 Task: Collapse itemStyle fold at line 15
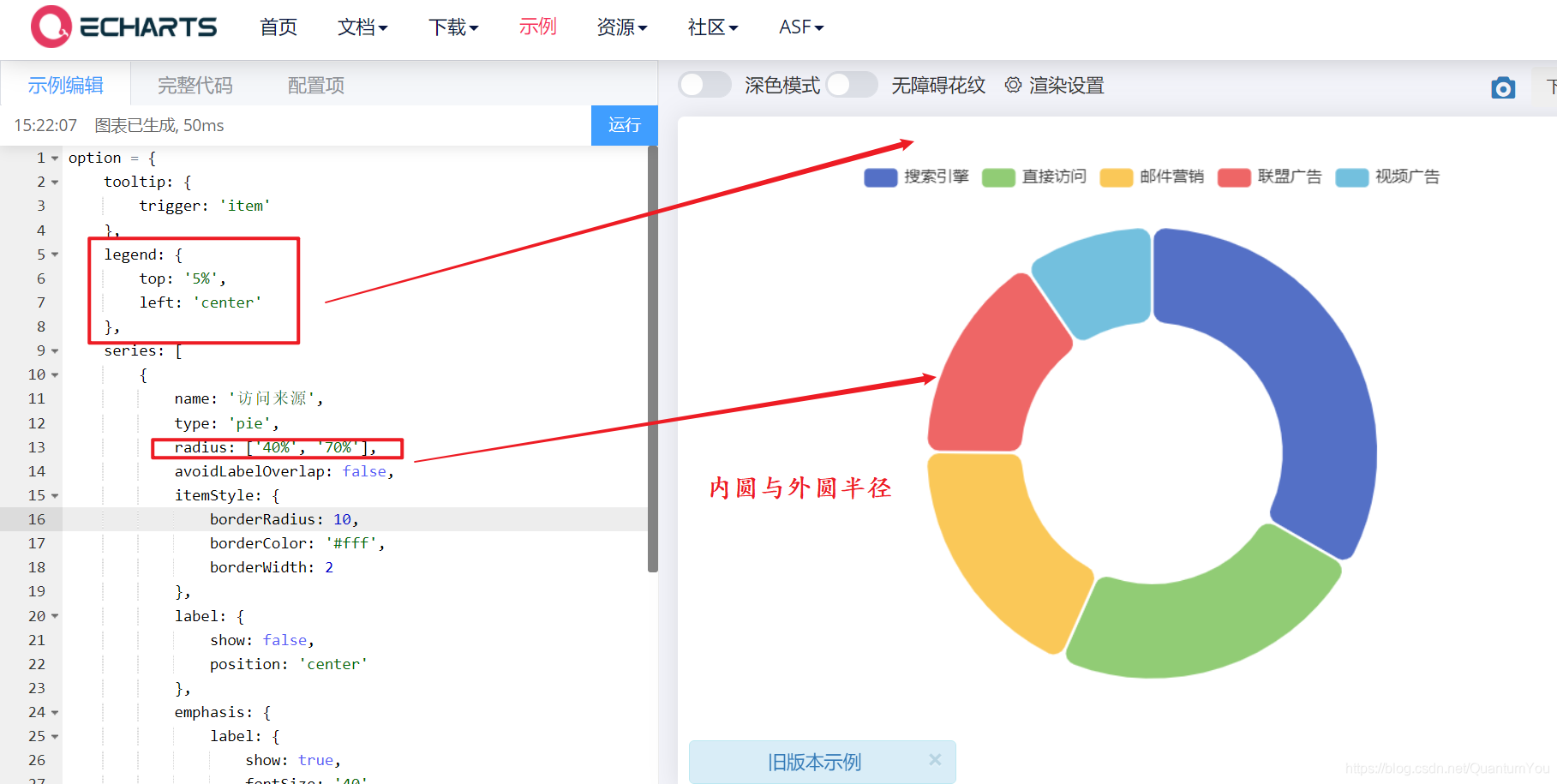[55, 496]
